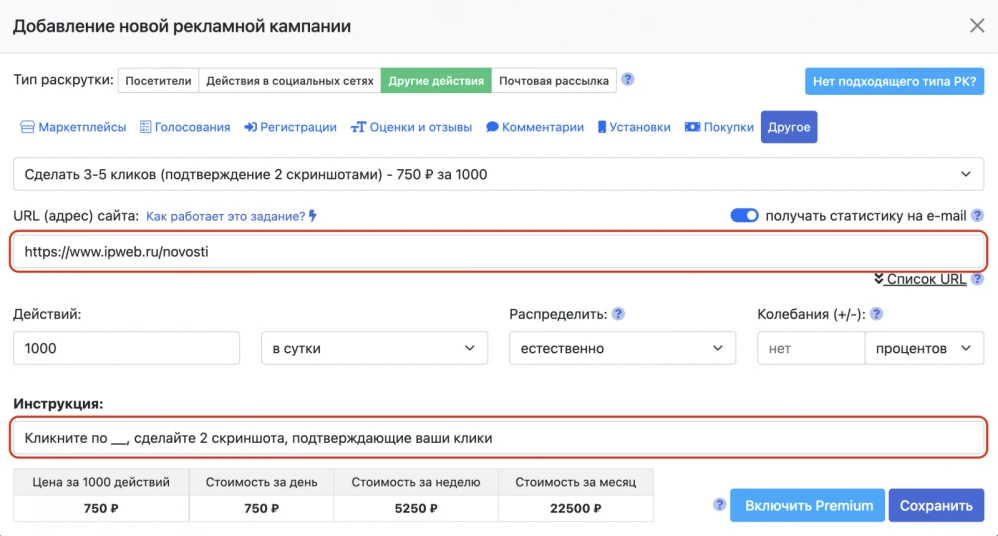998x536 pixels.
Task: Switch to the Голосования tab
Action: click(x=185, y=127)
